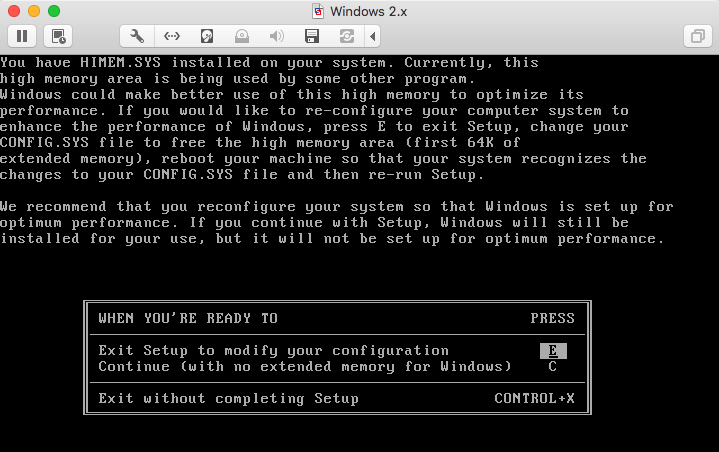Viewport: 719px width, 452px height.
Task: Pause the virtual machine
Action: tap(22, 36)
